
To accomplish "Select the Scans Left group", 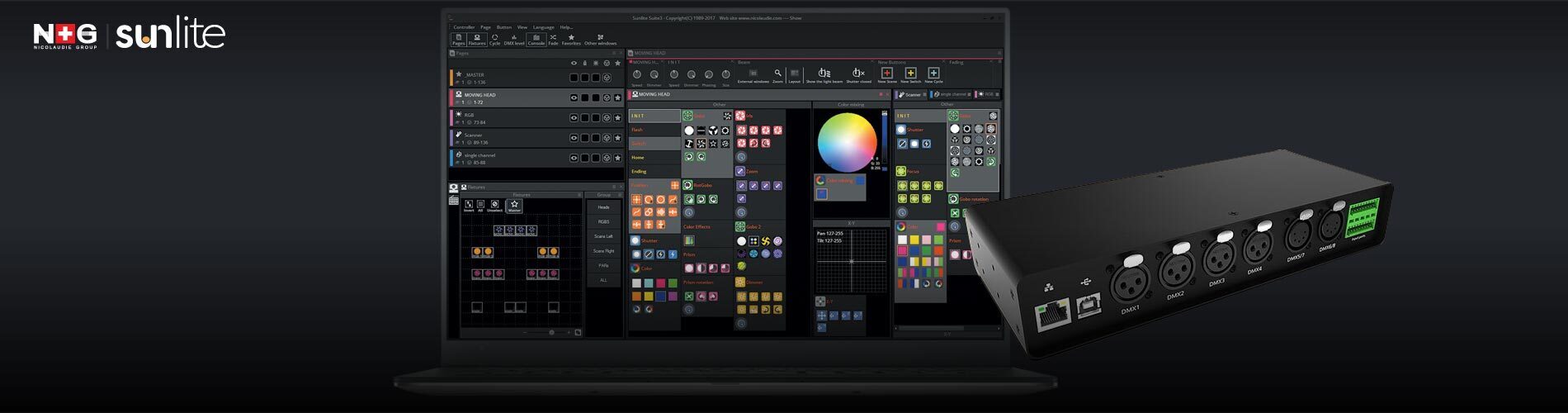I will click(603, 236).
